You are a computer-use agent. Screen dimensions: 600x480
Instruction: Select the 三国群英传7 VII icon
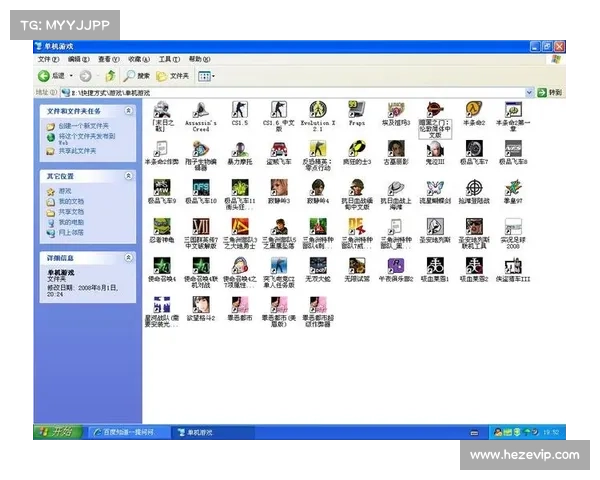tap(201, 227)
